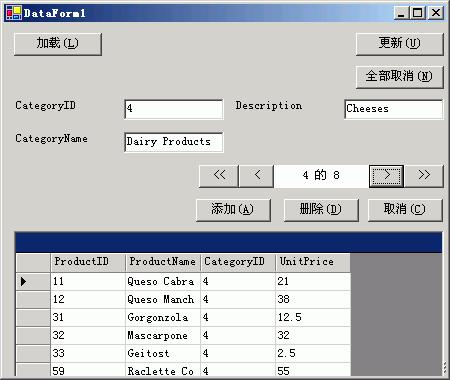Click the ProductID cell '32'
This screenshot has height=380, width=450.
point(88,336)
